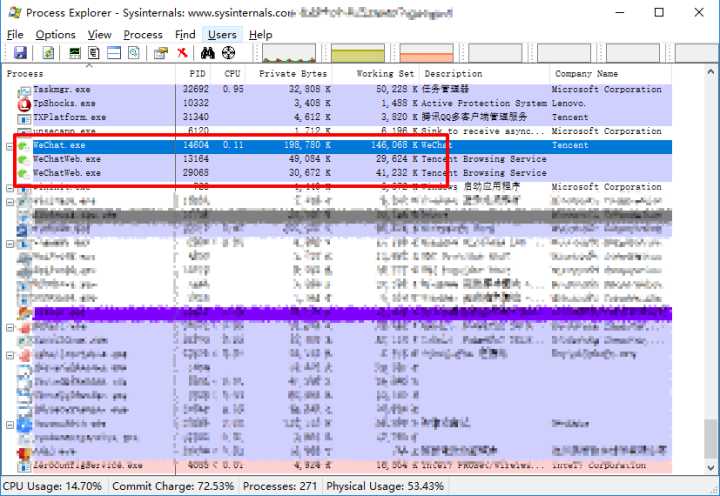Screen dimensions: 720x496
Task: Open the salmon physical memory mini graph
Action: (x=427, y=53)
